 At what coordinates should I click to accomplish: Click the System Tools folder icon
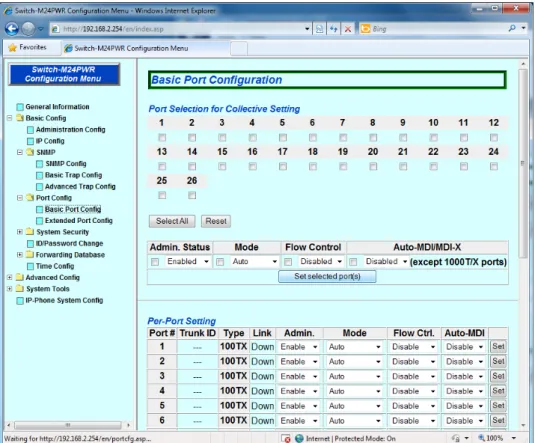pyautogui.click(x=20, y=289)
